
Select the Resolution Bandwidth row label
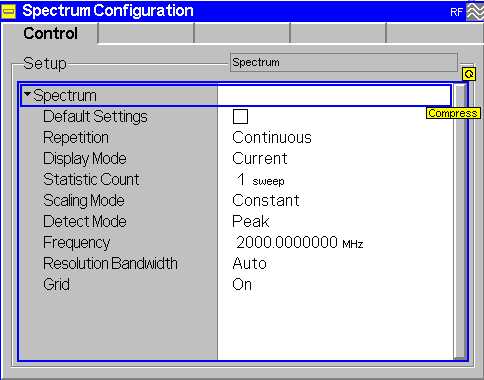coord(110,264)
